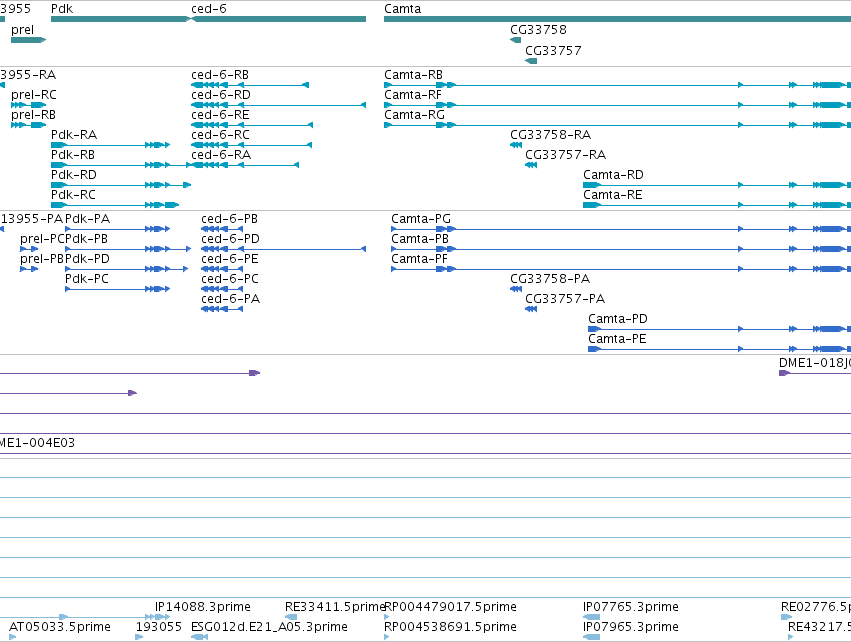The height and width of the screenshot is (642, 851).
Task: Choose the ced-6-PC protein label
Action: (230, 279)
